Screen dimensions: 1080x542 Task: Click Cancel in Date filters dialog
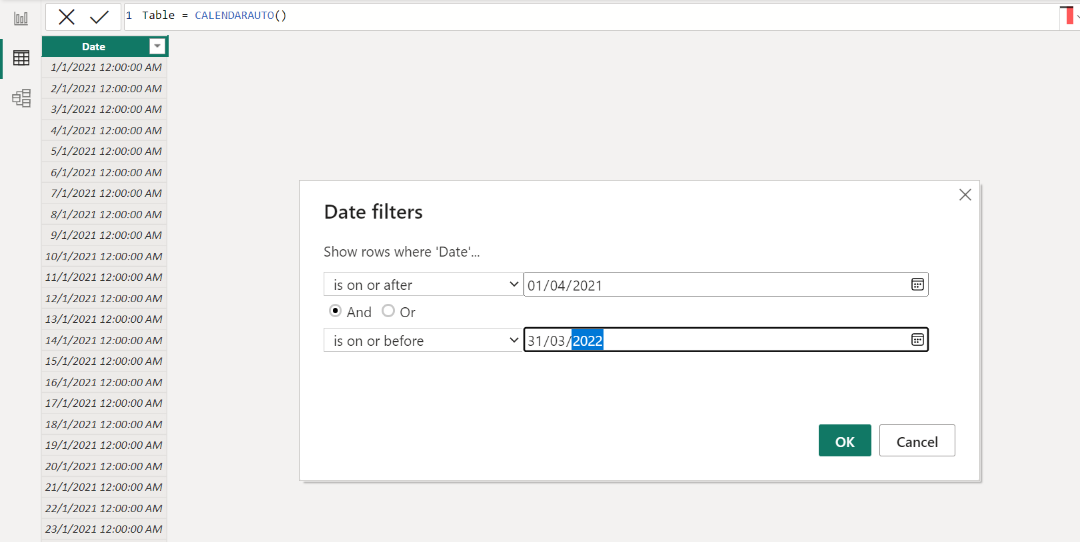[x=917, y=441]
